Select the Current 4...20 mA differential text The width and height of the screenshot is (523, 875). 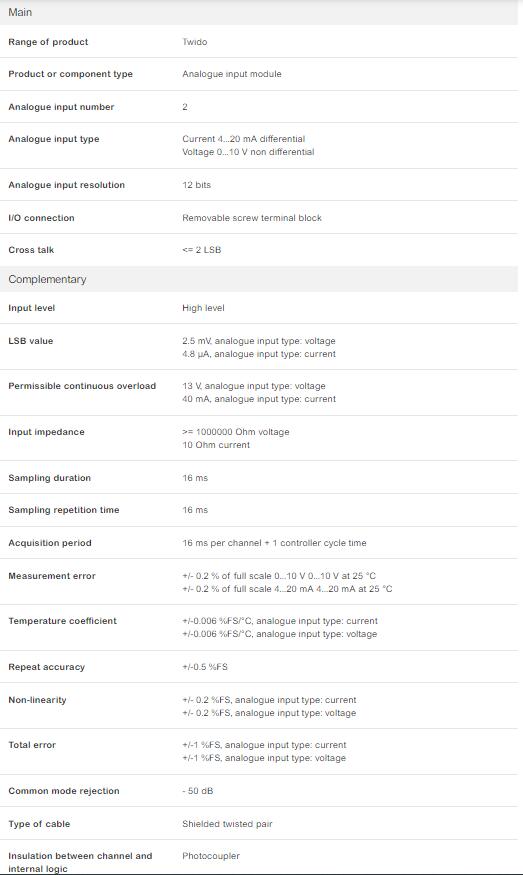(x=243, y=139)
